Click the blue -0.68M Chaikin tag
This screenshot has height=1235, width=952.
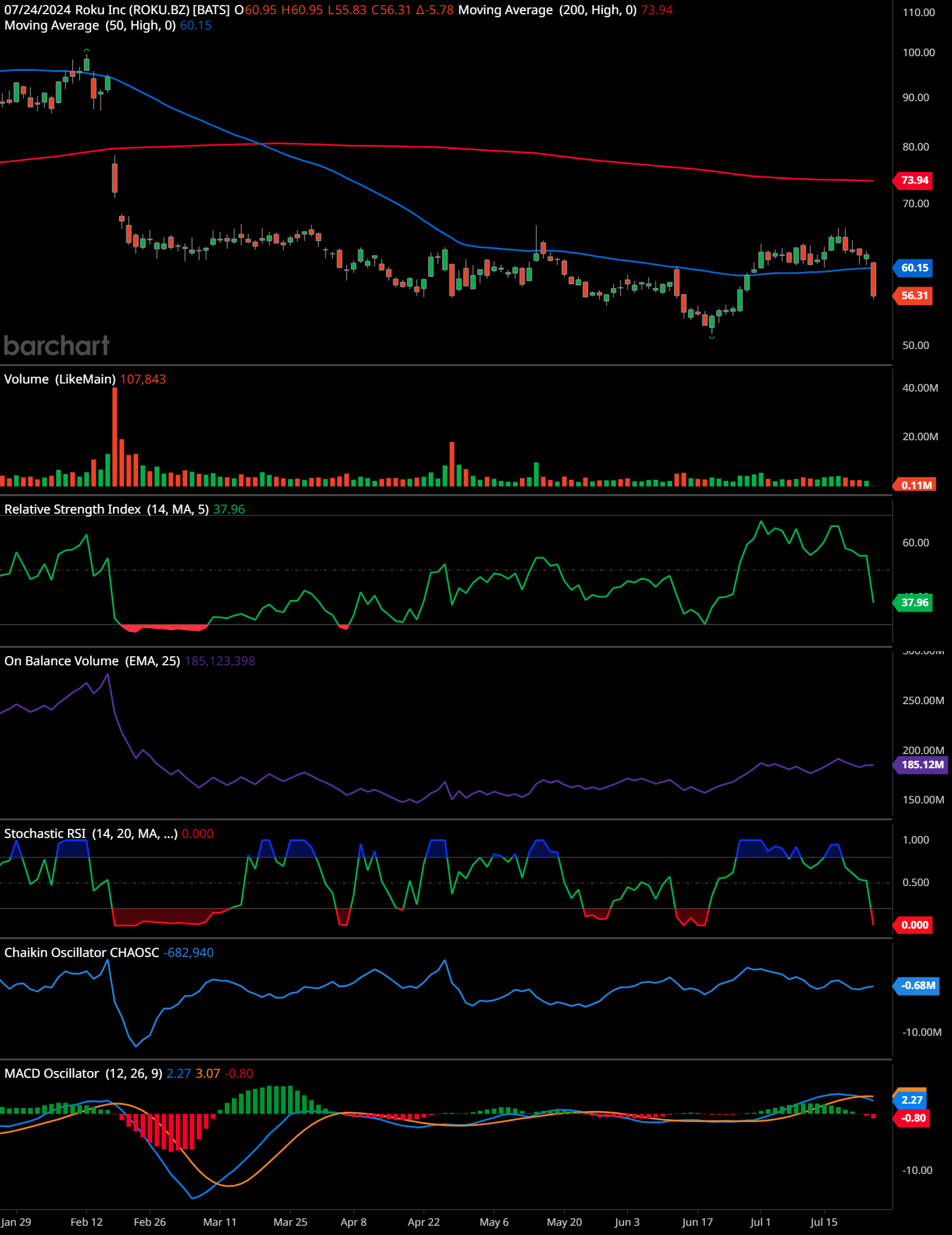[x=917, y=985]
